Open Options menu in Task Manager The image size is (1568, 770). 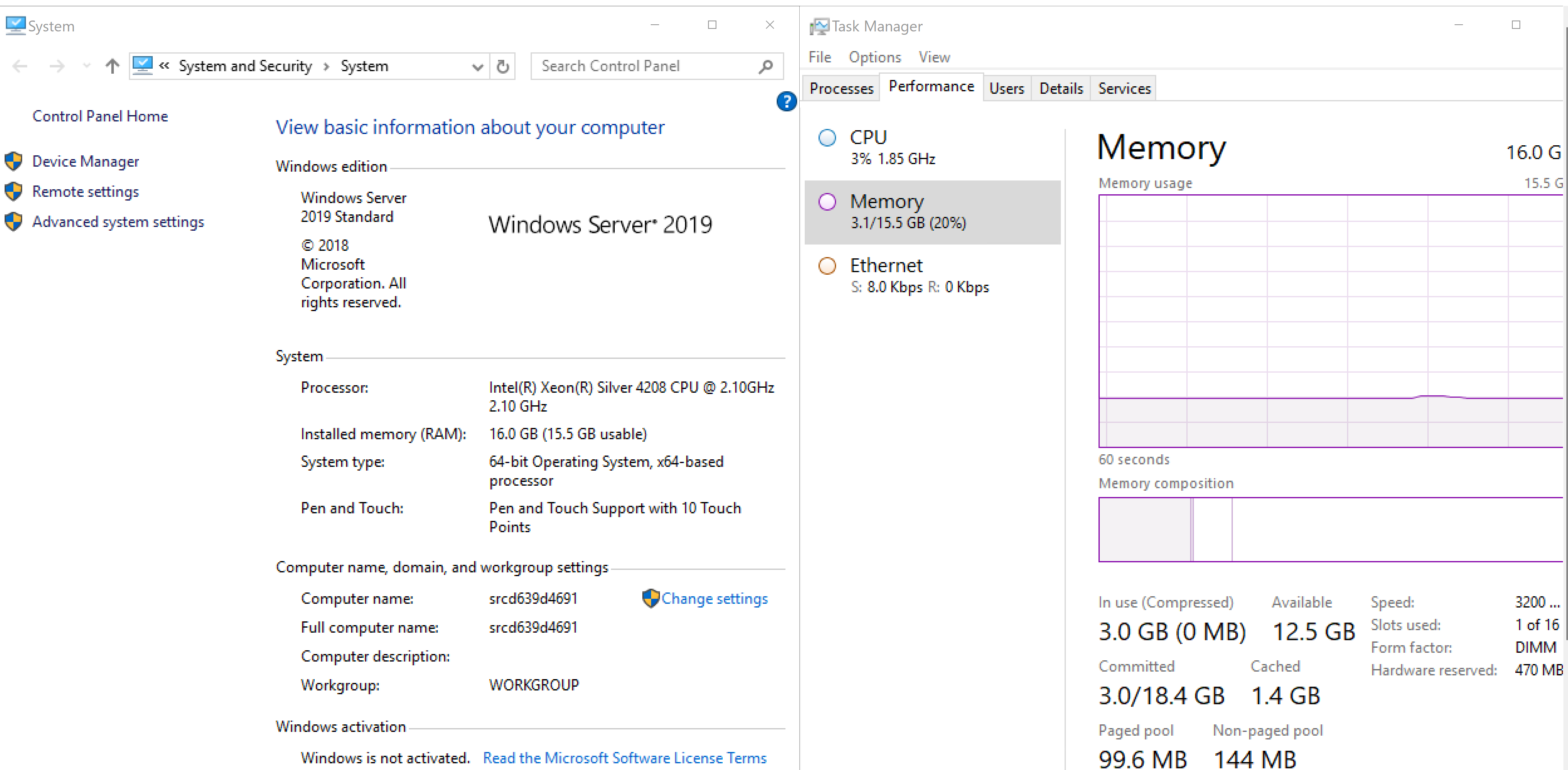(x=875, y=57)
